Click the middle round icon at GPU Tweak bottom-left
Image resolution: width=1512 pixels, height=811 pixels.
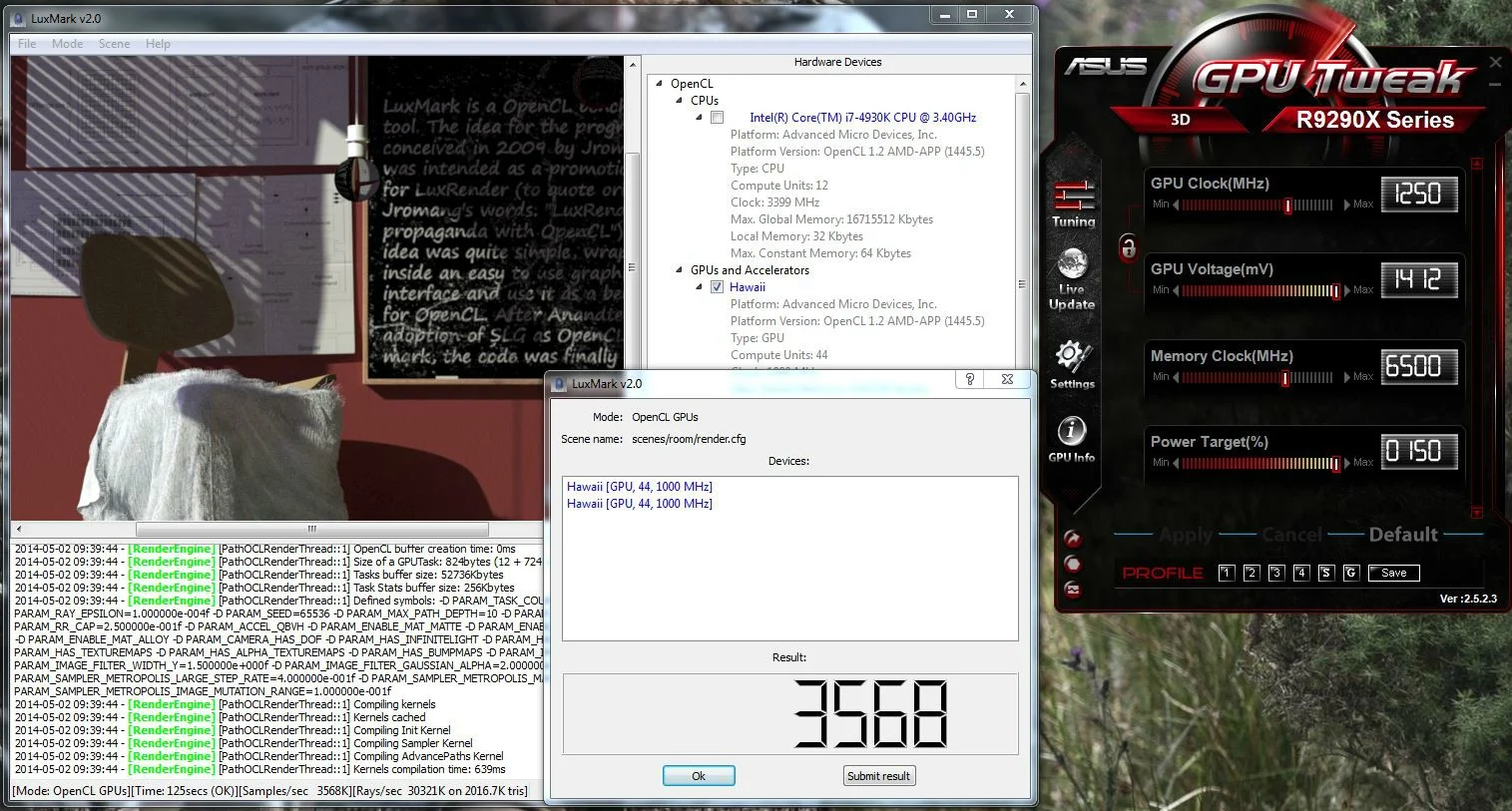1073,564
